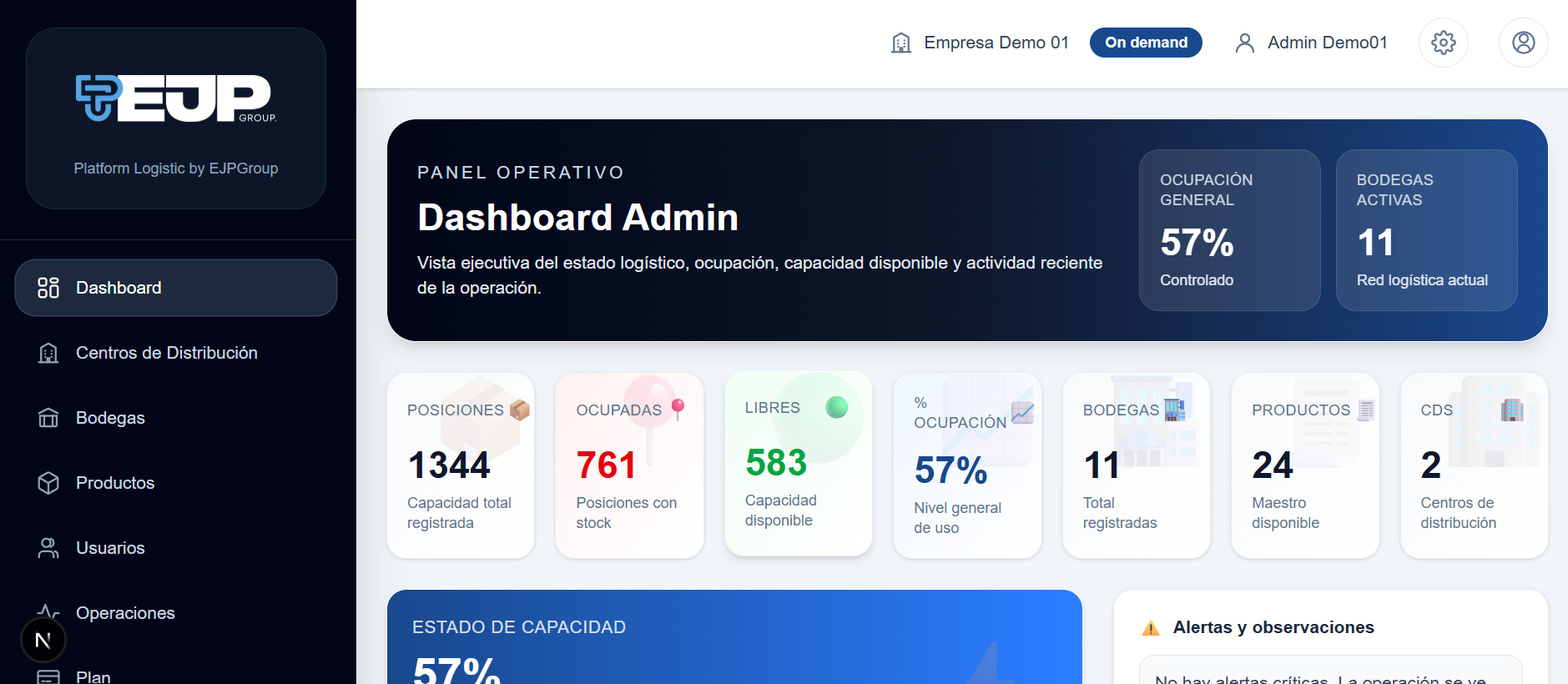Click the pin icon on the Ocupadas card

coord(678,409)
